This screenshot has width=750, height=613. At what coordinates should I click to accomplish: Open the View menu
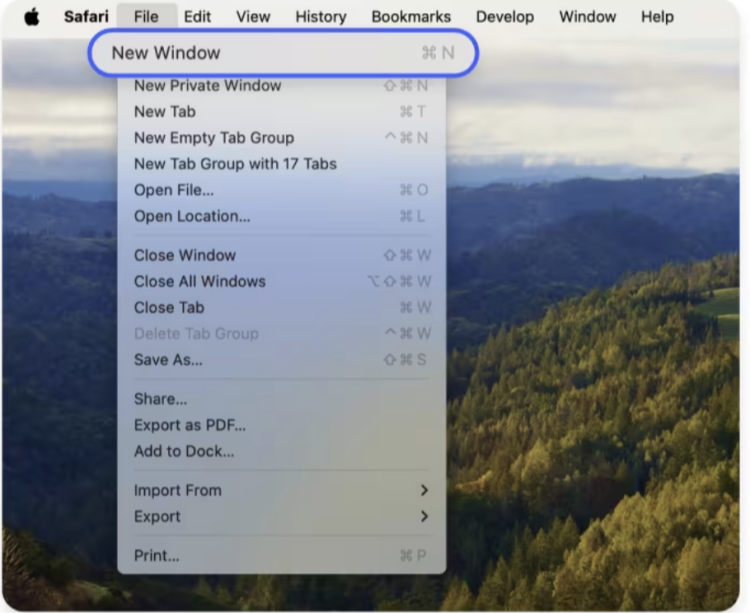[253, 17]
